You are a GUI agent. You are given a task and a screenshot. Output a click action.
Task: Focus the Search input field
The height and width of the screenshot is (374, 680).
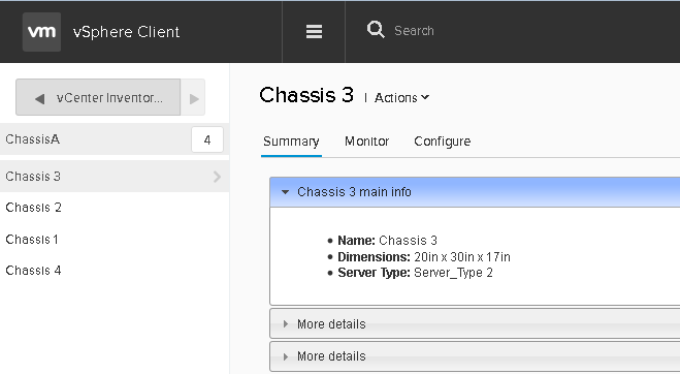coord(414,31)
